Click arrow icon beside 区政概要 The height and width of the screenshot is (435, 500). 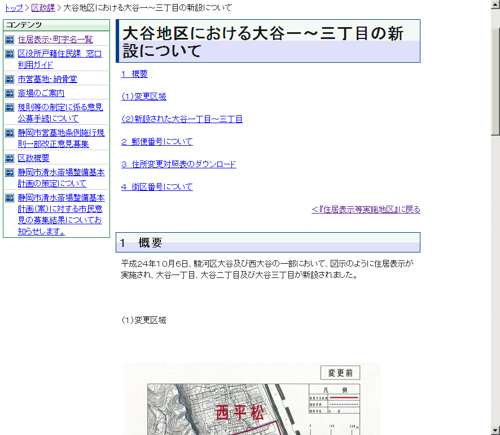pyautogui.click(x=10, y=158)
